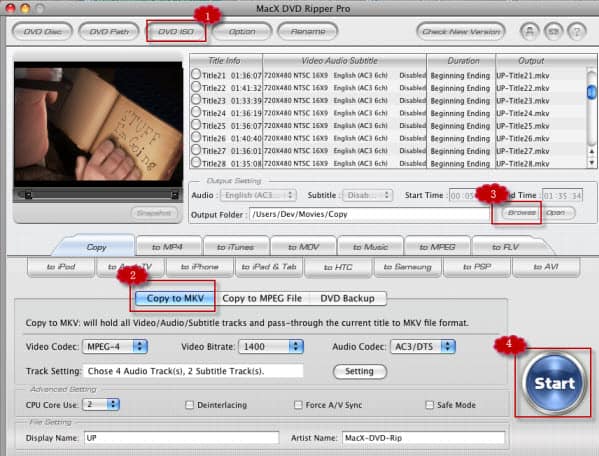The width and height of the screenshot is (599, 456).
Task: Switch to the to MOV tab
Action: [303, 247]
